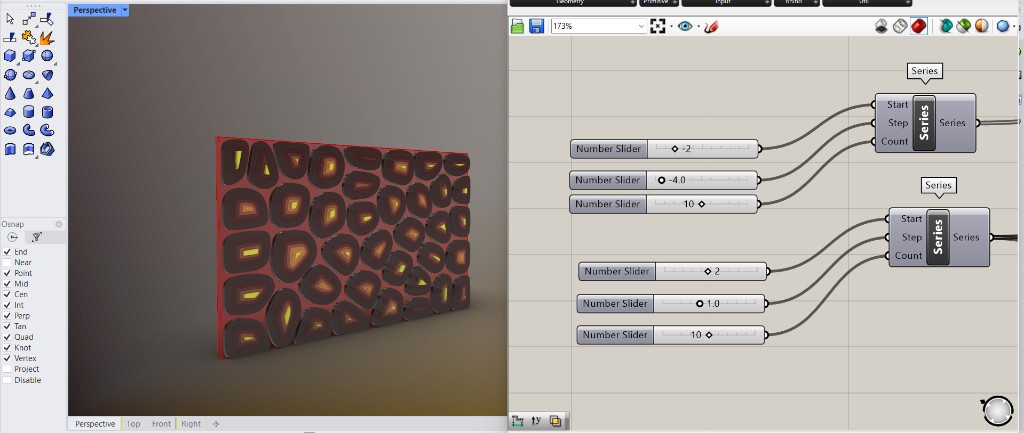
Task: Disable preview using the no-preview icon
Action: pos(881,26)
